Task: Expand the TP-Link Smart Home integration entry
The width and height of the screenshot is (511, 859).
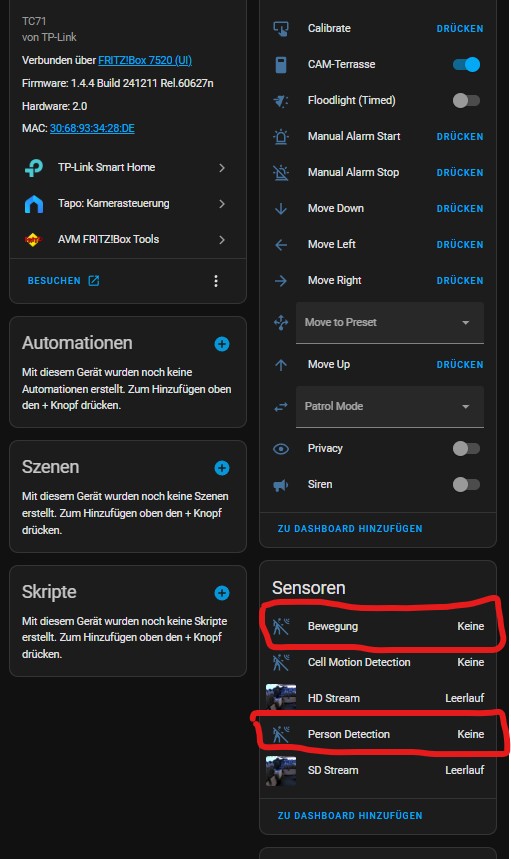Action: (x=127, y=168)
